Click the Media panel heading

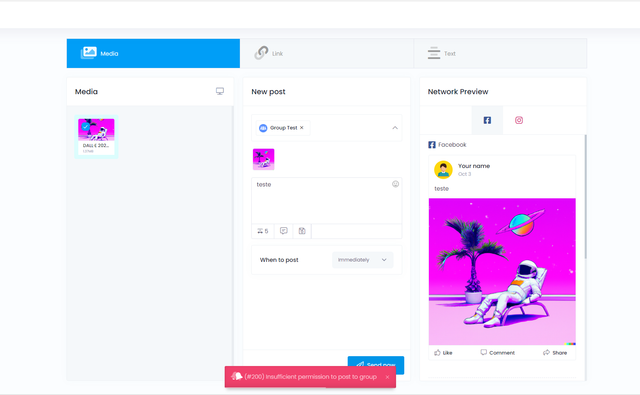(86, 92)
